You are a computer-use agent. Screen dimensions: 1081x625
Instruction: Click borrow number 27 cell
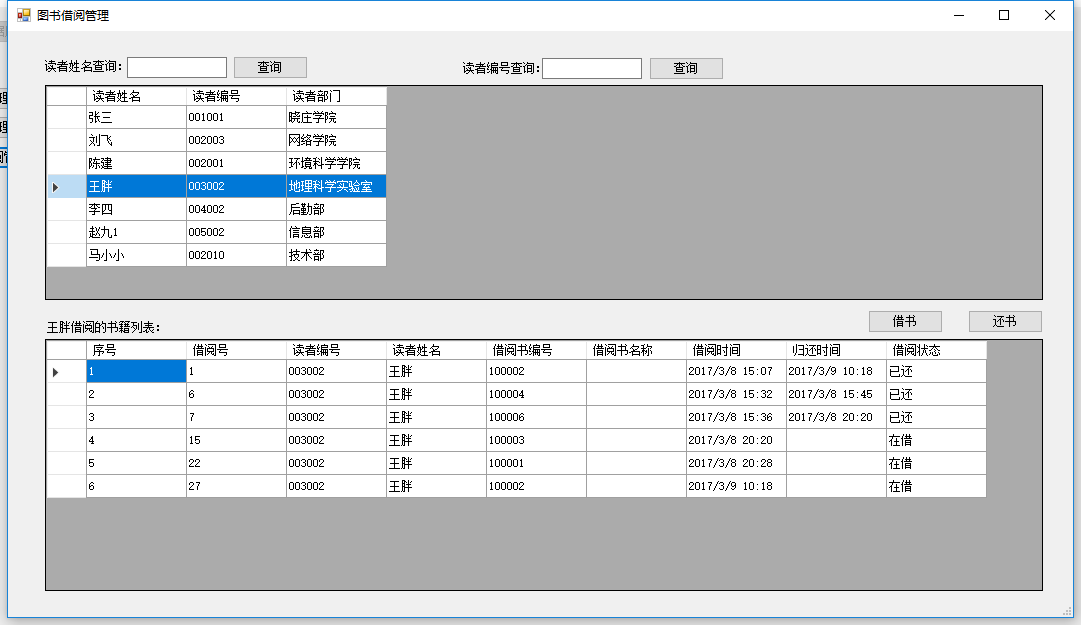click(x=236, y=486)
